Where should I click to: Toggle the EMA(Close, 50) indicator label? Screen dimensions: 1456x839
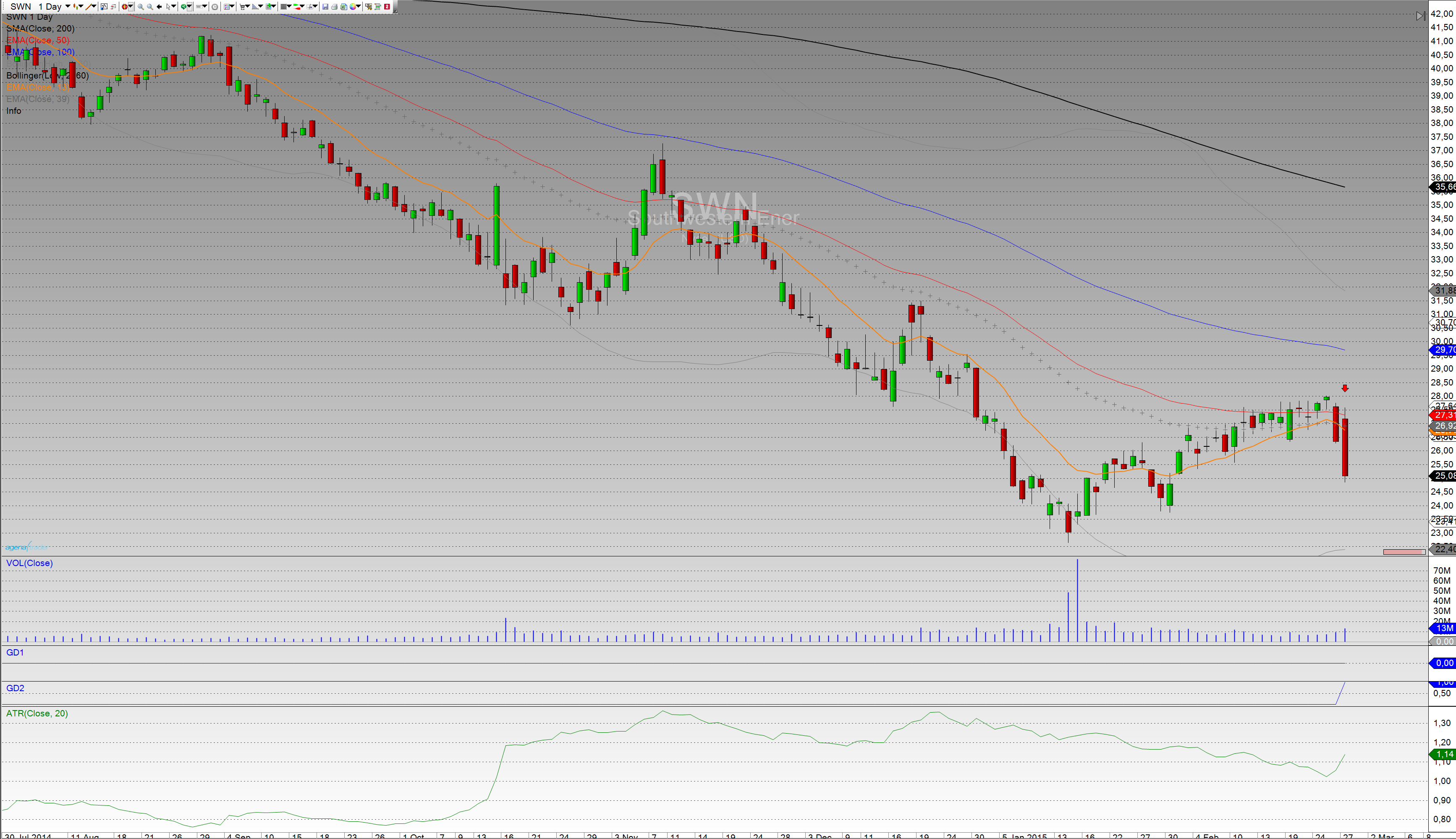pyautogui.click(x=37, y=40)
